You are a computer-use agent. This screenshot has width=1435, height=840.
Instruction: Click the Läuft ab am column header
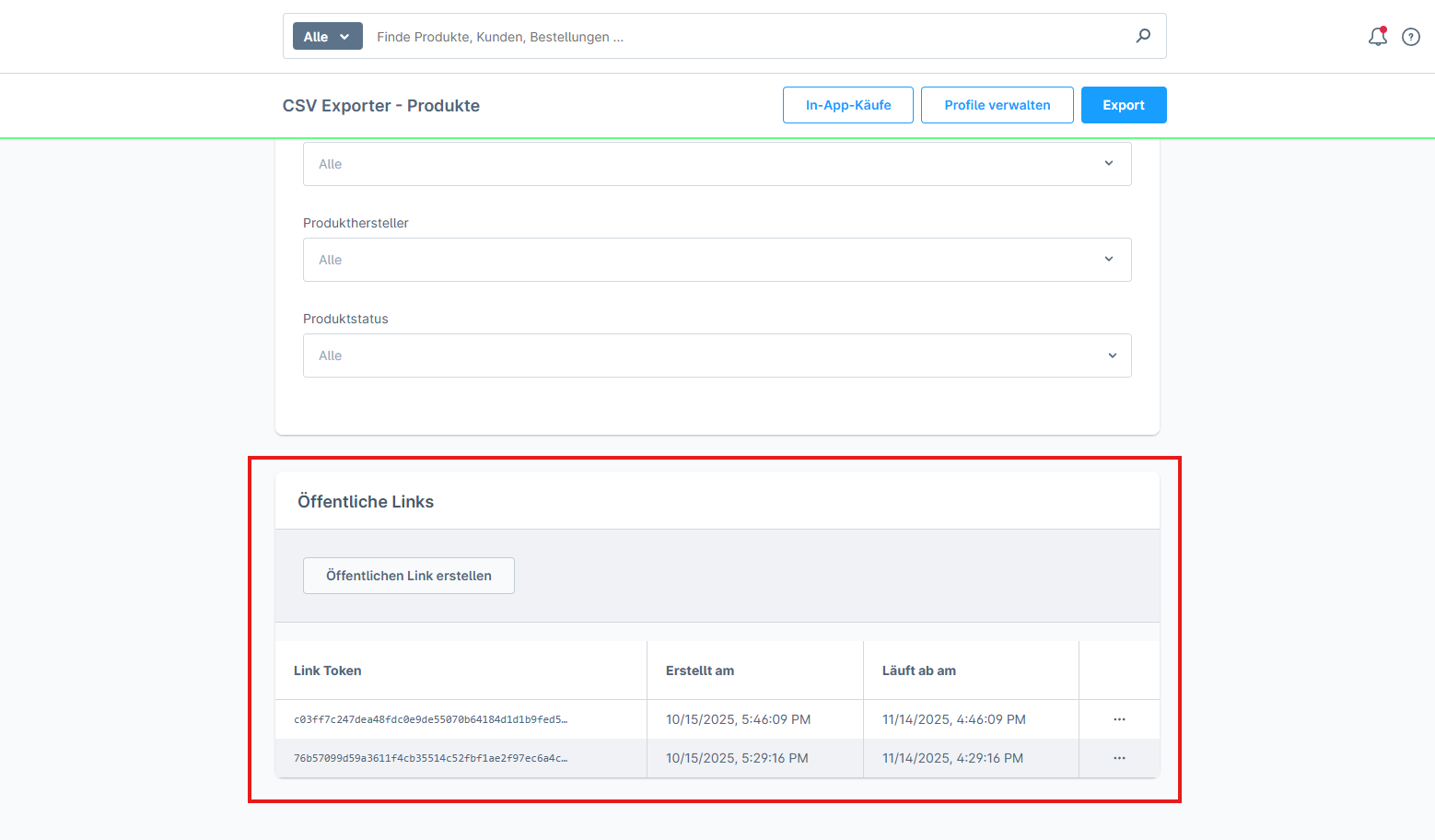point(918,671)
